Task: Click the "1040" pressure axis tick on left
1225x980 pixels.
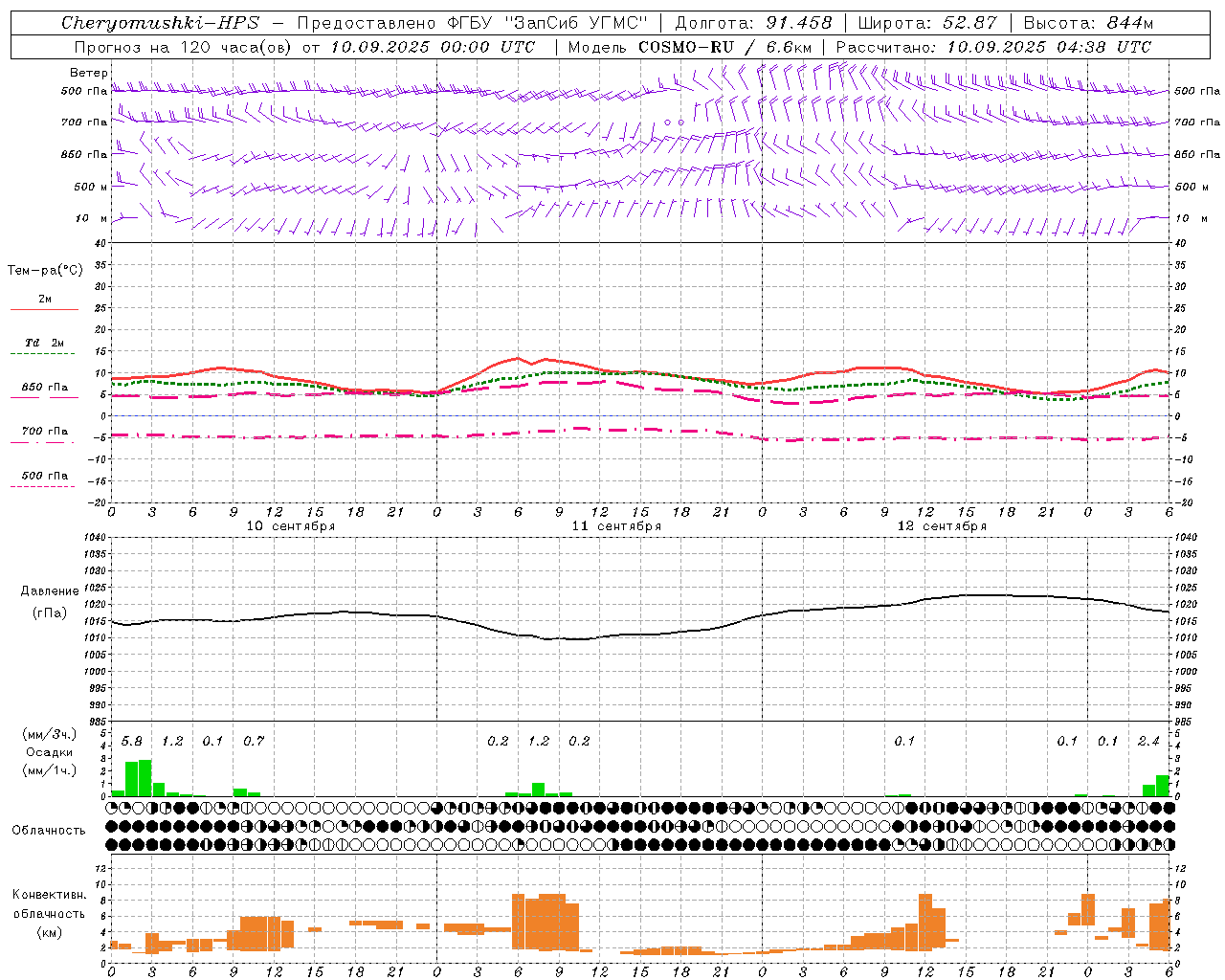Action: pos(93,538)
